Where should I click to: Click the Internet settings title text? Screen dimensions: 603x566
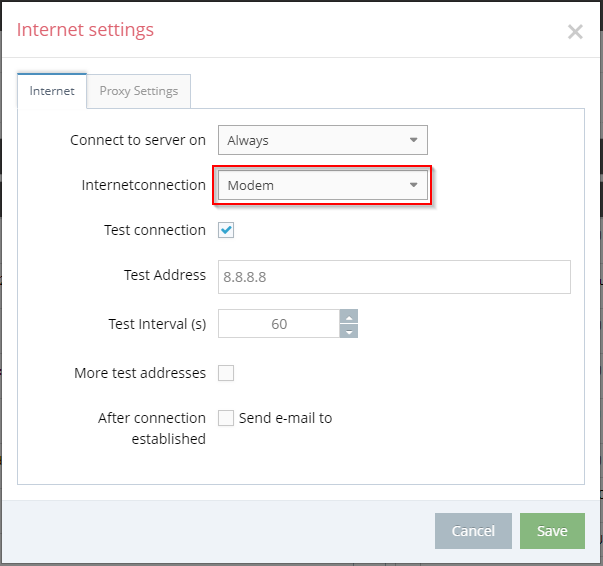(x=85, y=30)
